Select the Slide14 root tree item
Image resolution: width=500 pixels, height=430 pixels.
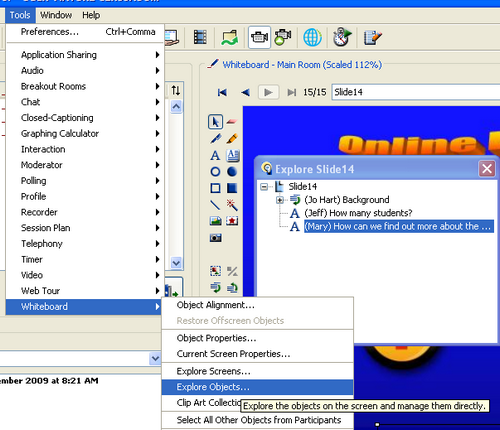303,187
